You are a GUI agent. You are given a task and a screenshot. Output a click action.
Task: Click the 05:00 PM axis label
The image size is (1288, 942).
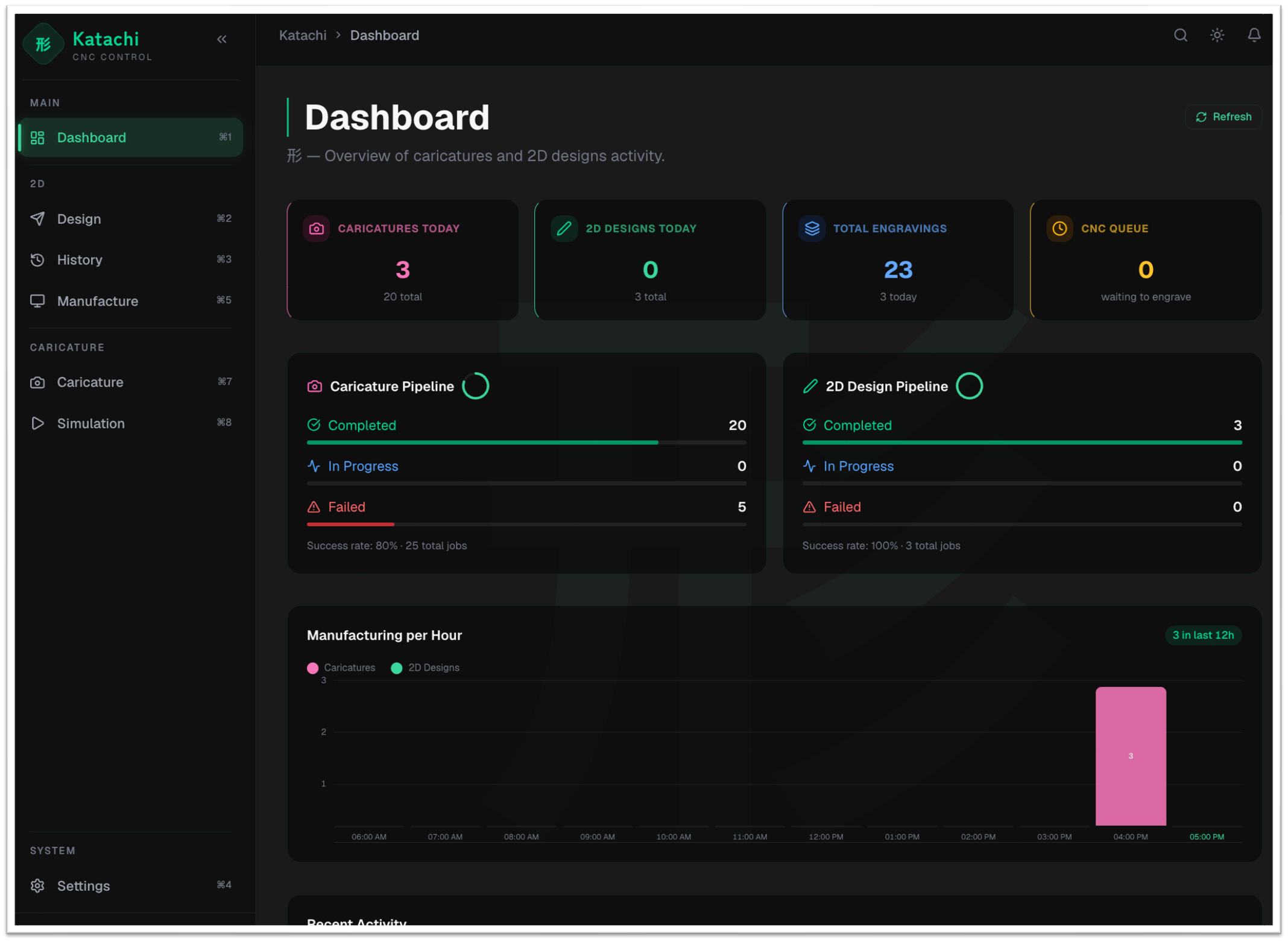1206,836
